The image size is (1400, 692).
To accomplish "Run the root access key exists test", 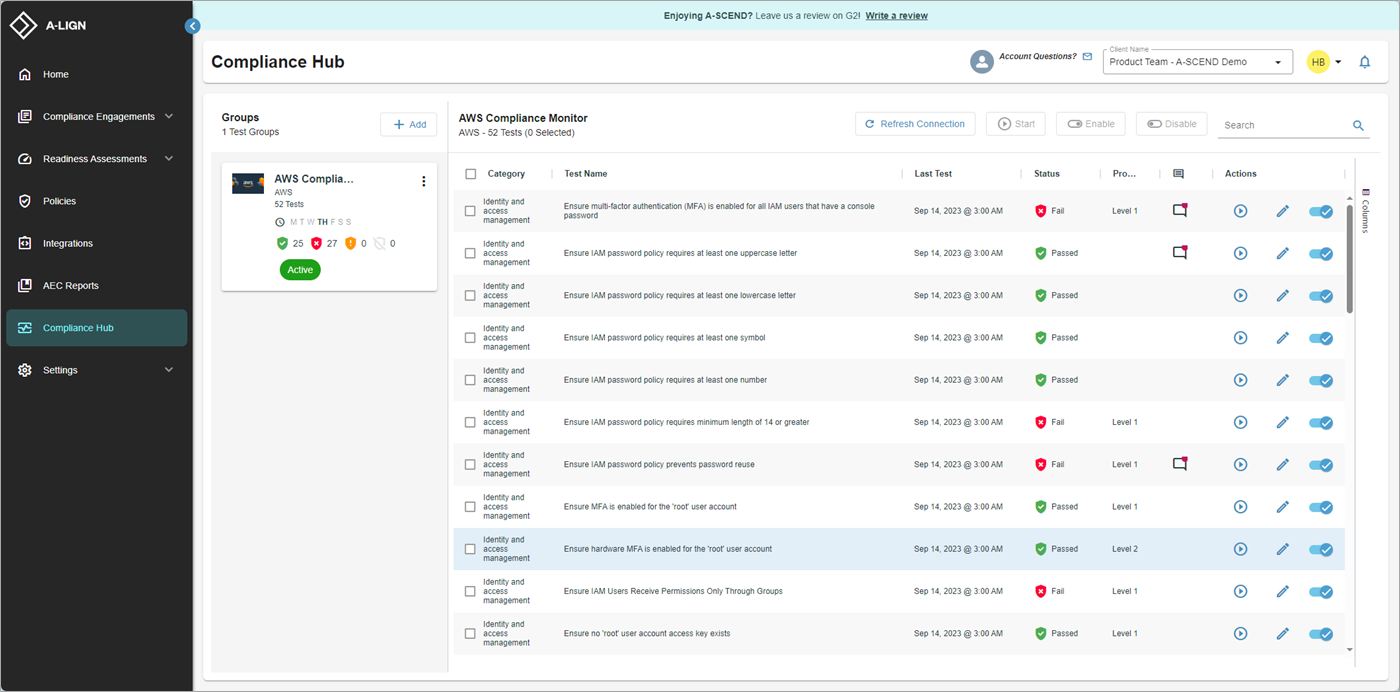I will pos(1240,634).
